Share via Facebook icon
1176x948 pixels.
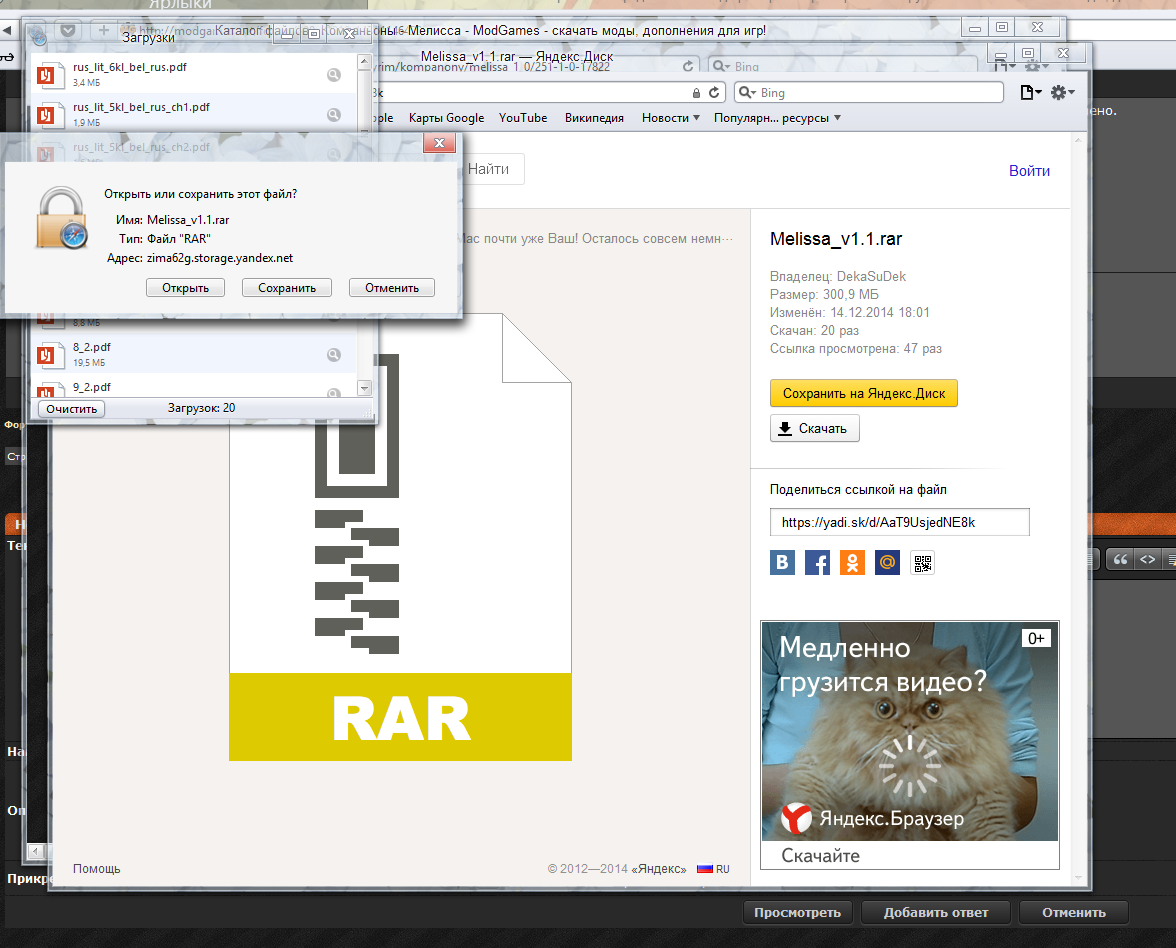point(818,562)
